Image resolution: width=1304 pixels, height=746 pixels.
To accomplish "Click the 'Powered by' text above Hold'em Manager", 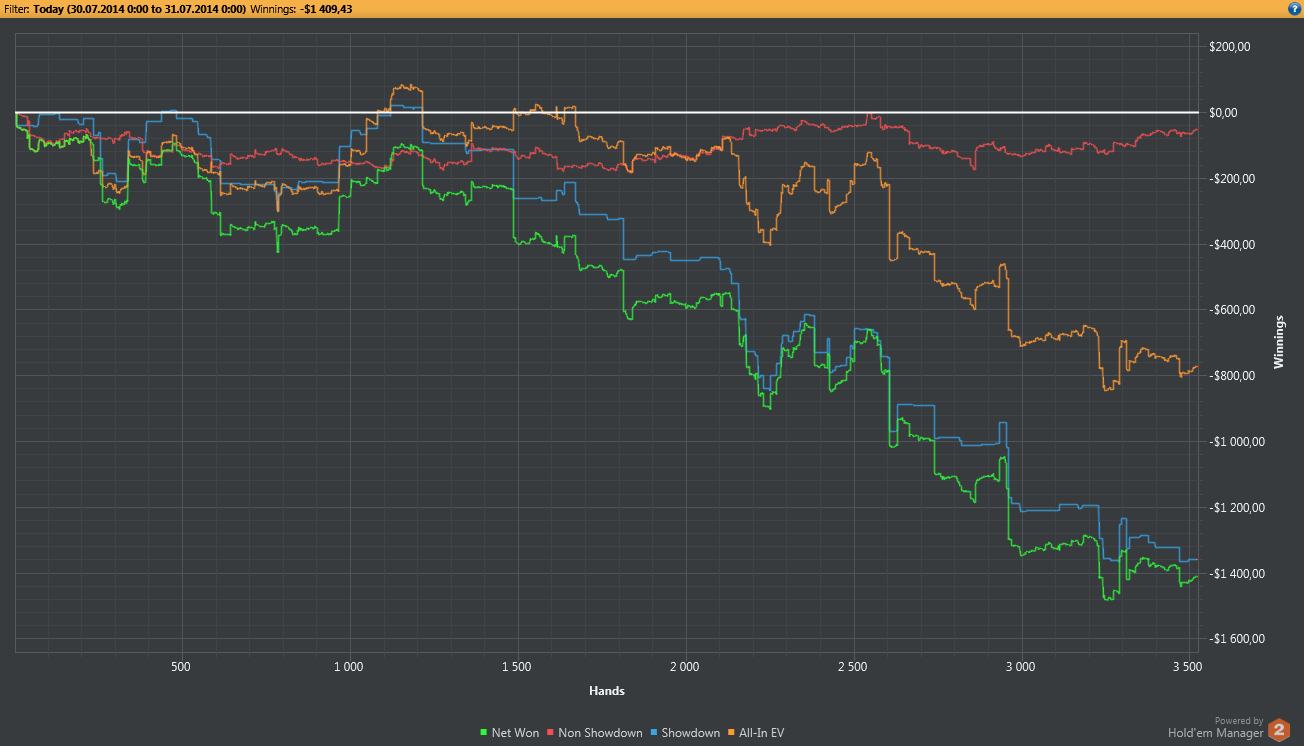I will tap(1238, 720).
